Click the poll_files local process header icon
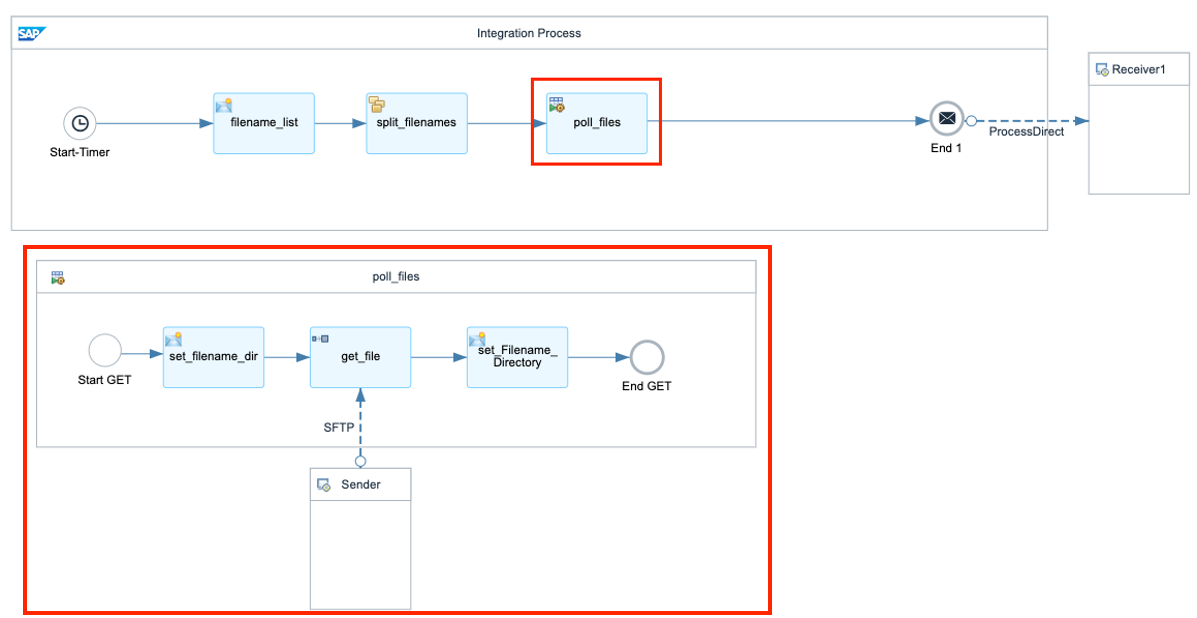This screenshot has height=618, width=1197. tap(58, 277)
